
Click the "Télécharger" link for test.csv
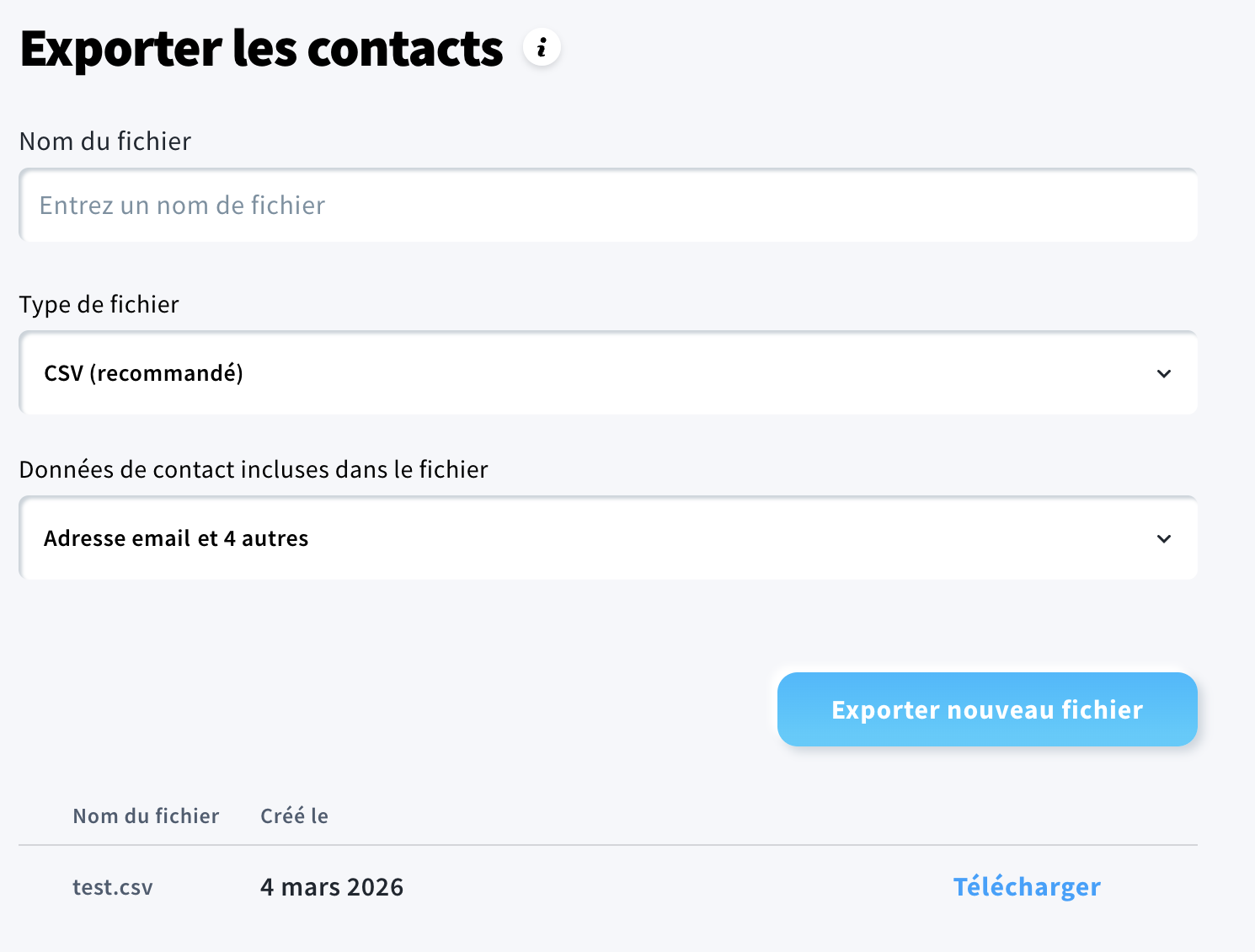click(1027, 886)
